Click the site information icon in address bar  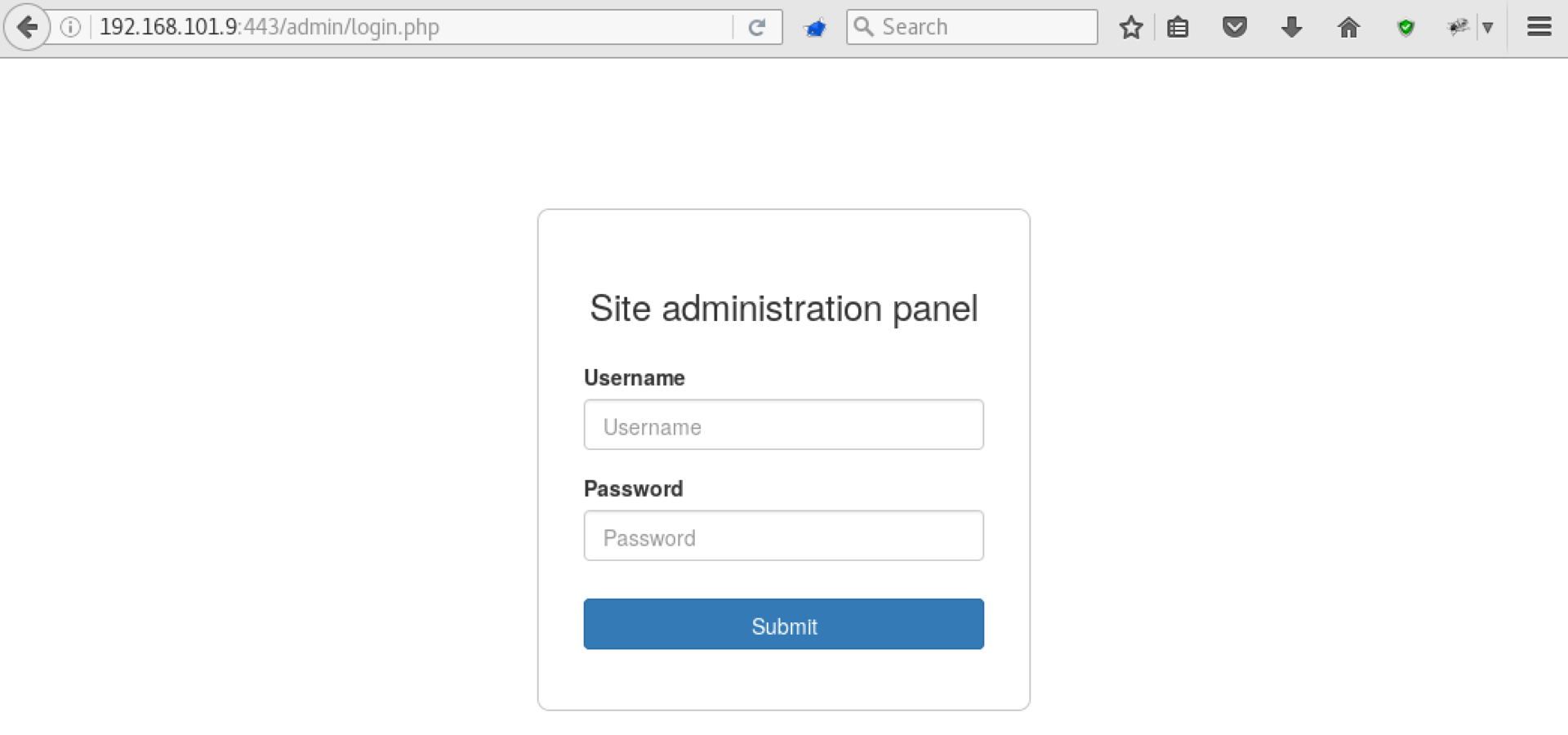coord(71,27)
